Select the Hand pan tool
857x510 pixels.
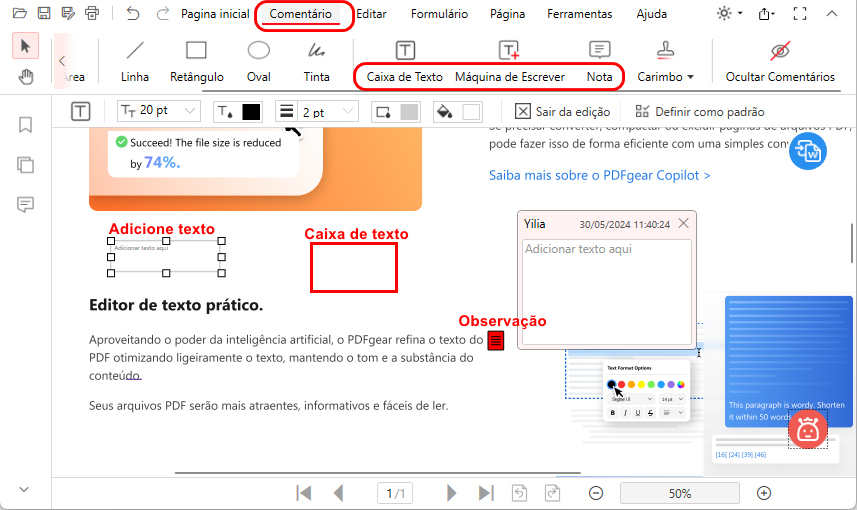[x=26, y=77]
